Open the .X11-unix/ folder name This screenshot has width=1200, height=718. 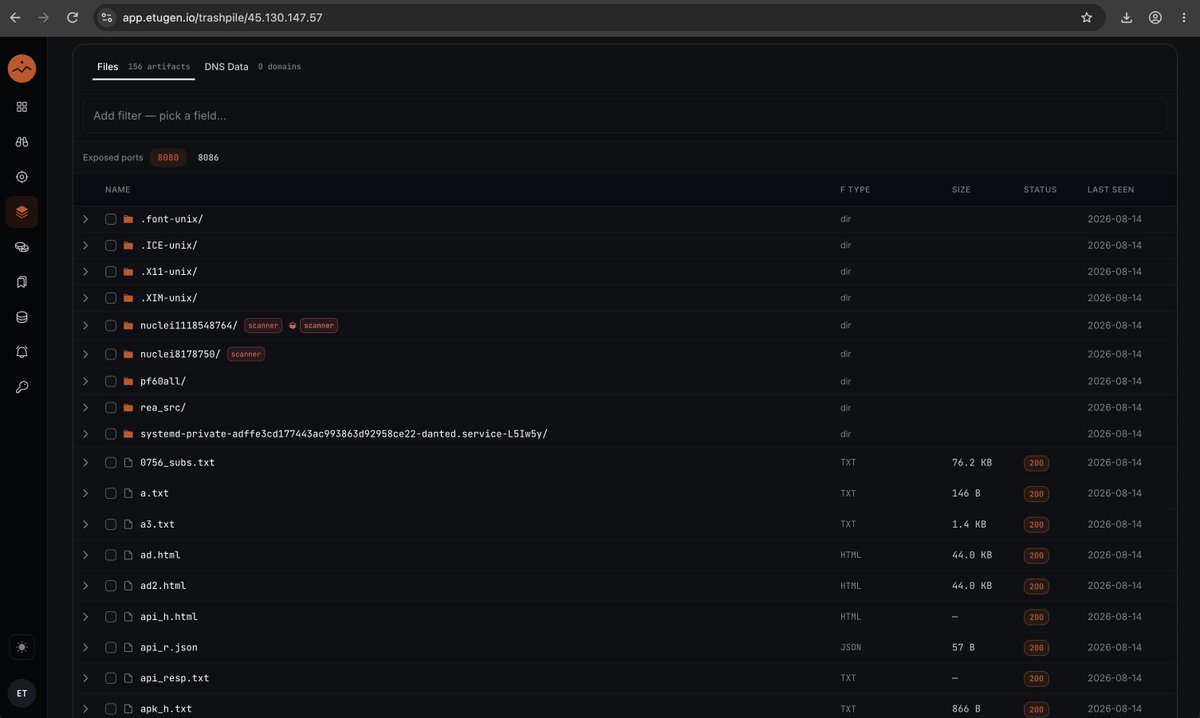[169, 271]
